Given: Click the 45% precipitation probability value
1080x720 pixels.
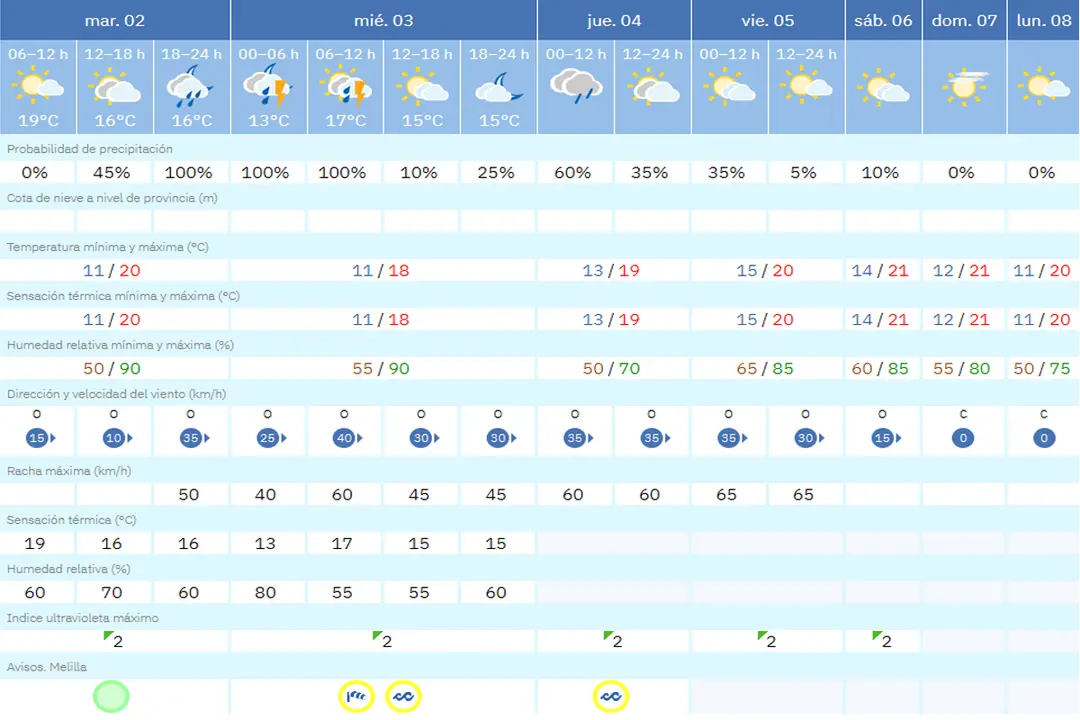Looking at the screenshot, I should pyautogui.click(x=112, y=172).
